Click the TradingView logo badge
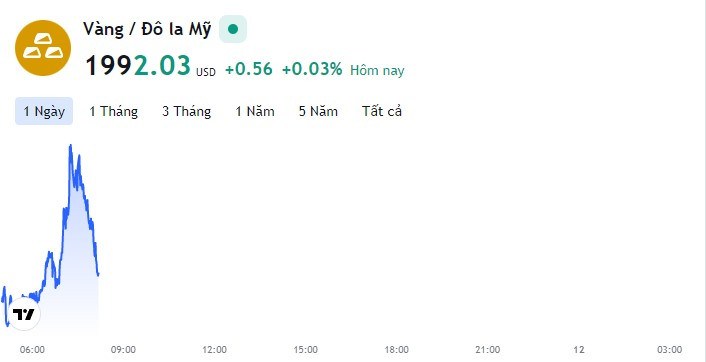The width and height of the screenshot is (706, 362). point(24,314)
